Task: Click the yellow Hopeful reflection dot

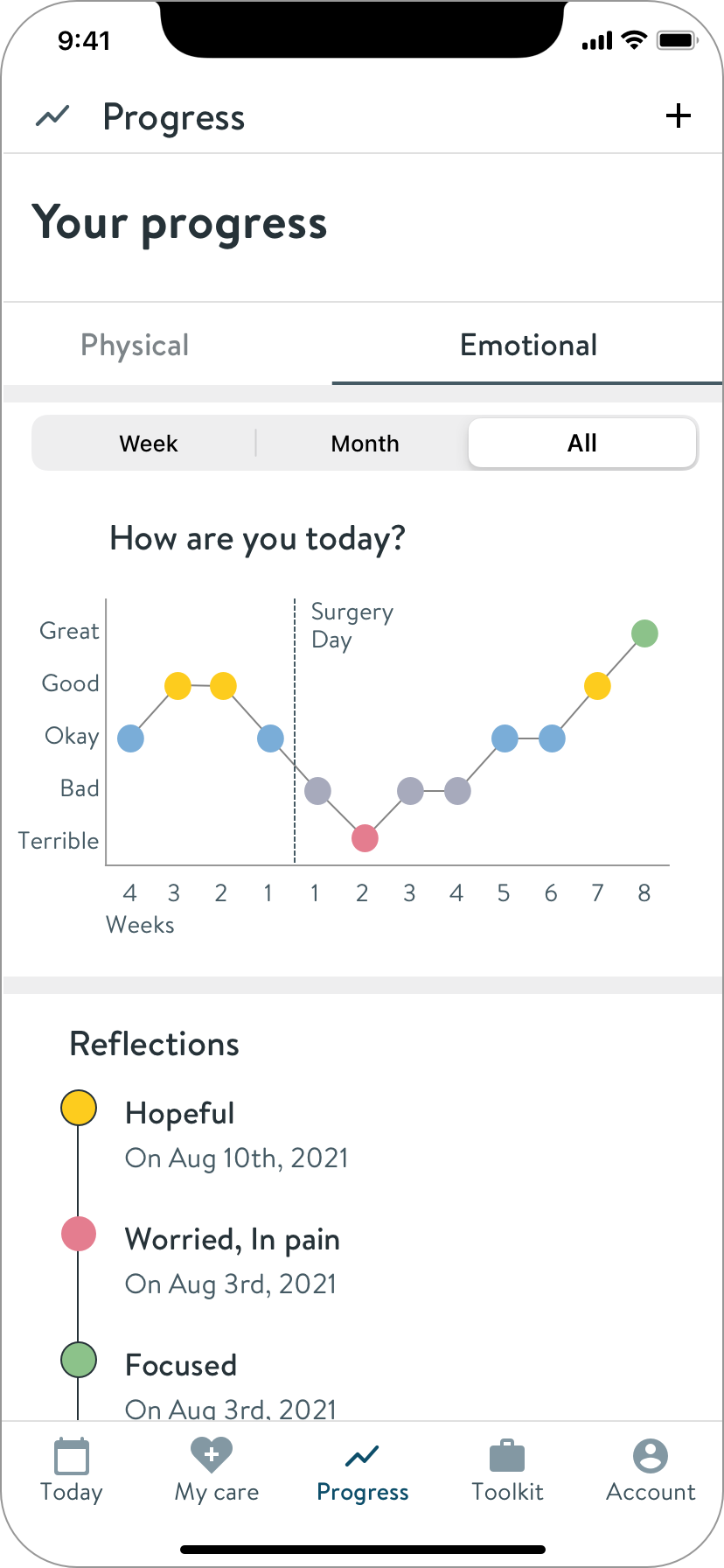Action: tap(79, 1108)
